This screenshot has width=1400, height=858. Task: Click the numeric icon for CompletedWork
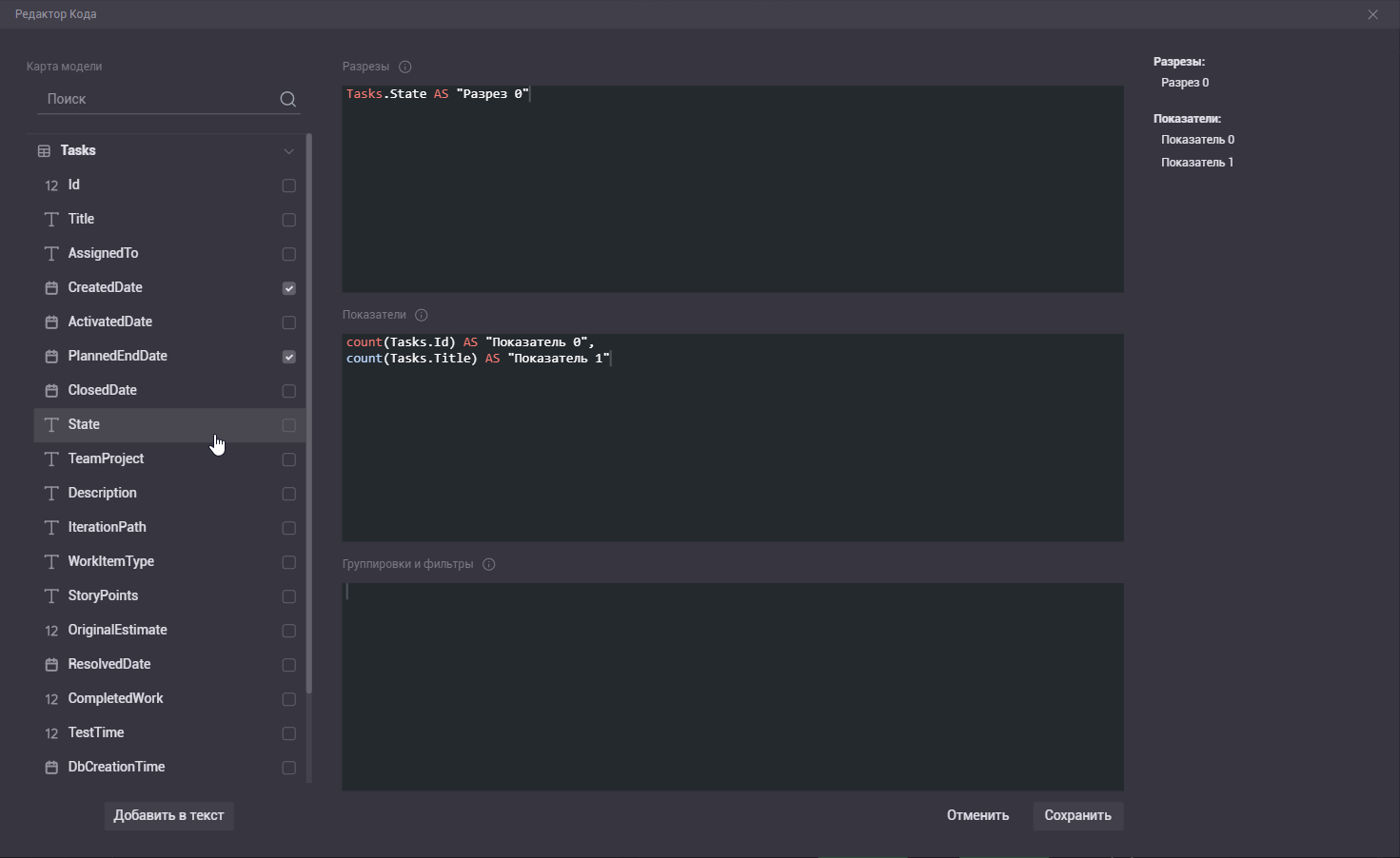pos(51,699)
